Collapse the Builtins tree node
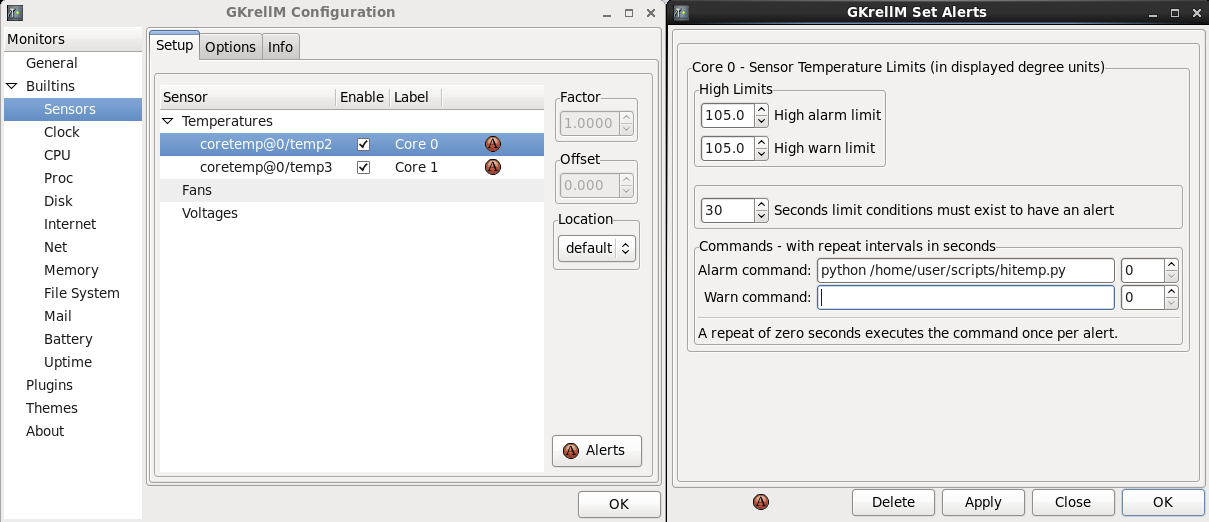1209x522 pixels. [12, 86]
